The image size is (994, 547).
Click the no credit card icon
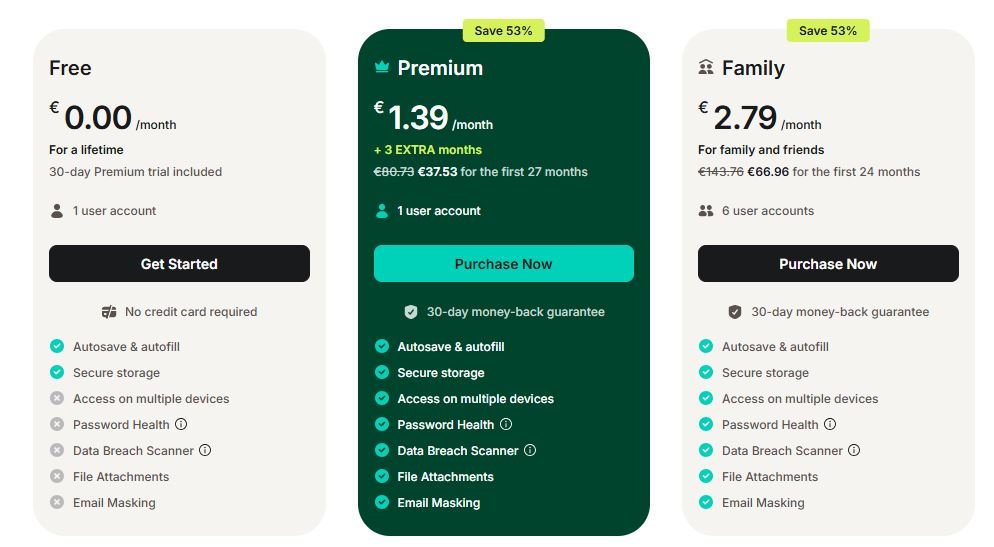110,312
